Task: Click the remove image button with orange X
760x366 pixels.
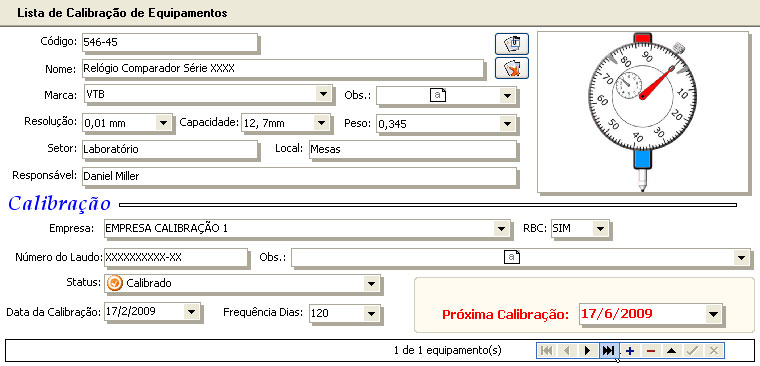Action: click(x=512, y=68)
